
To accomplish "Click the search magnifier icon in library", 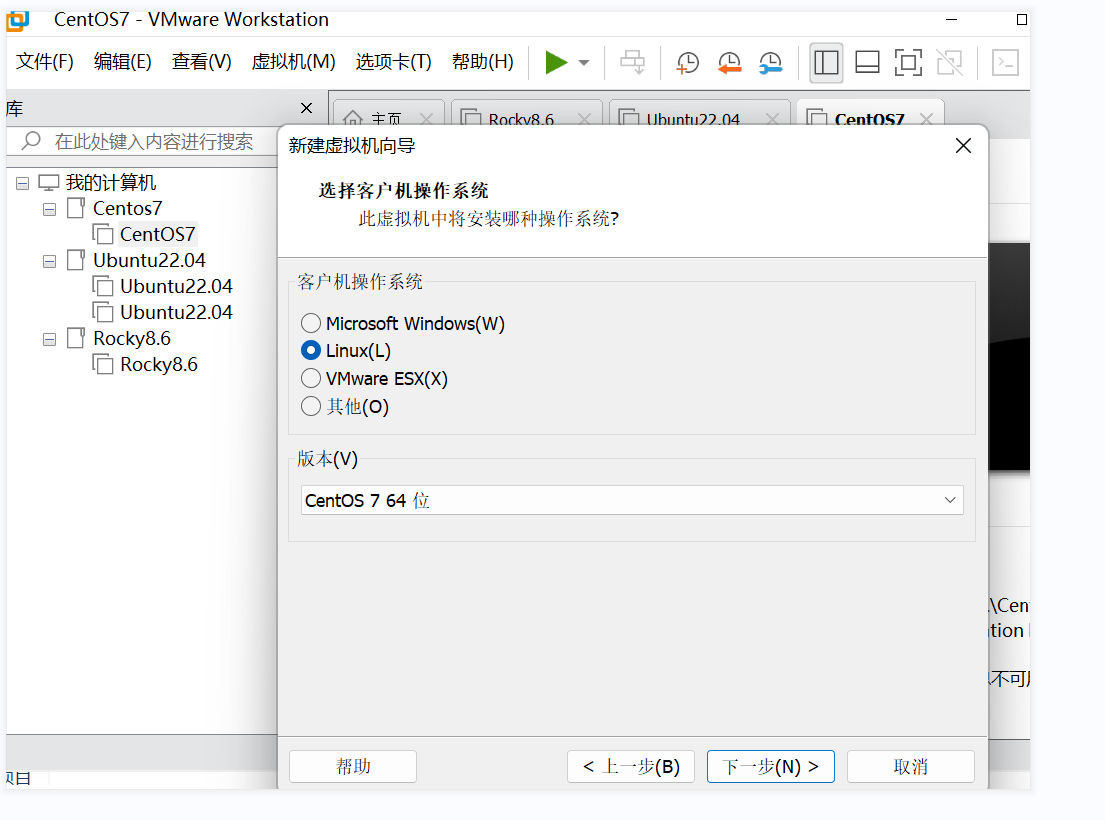I will tap(31, 141).
